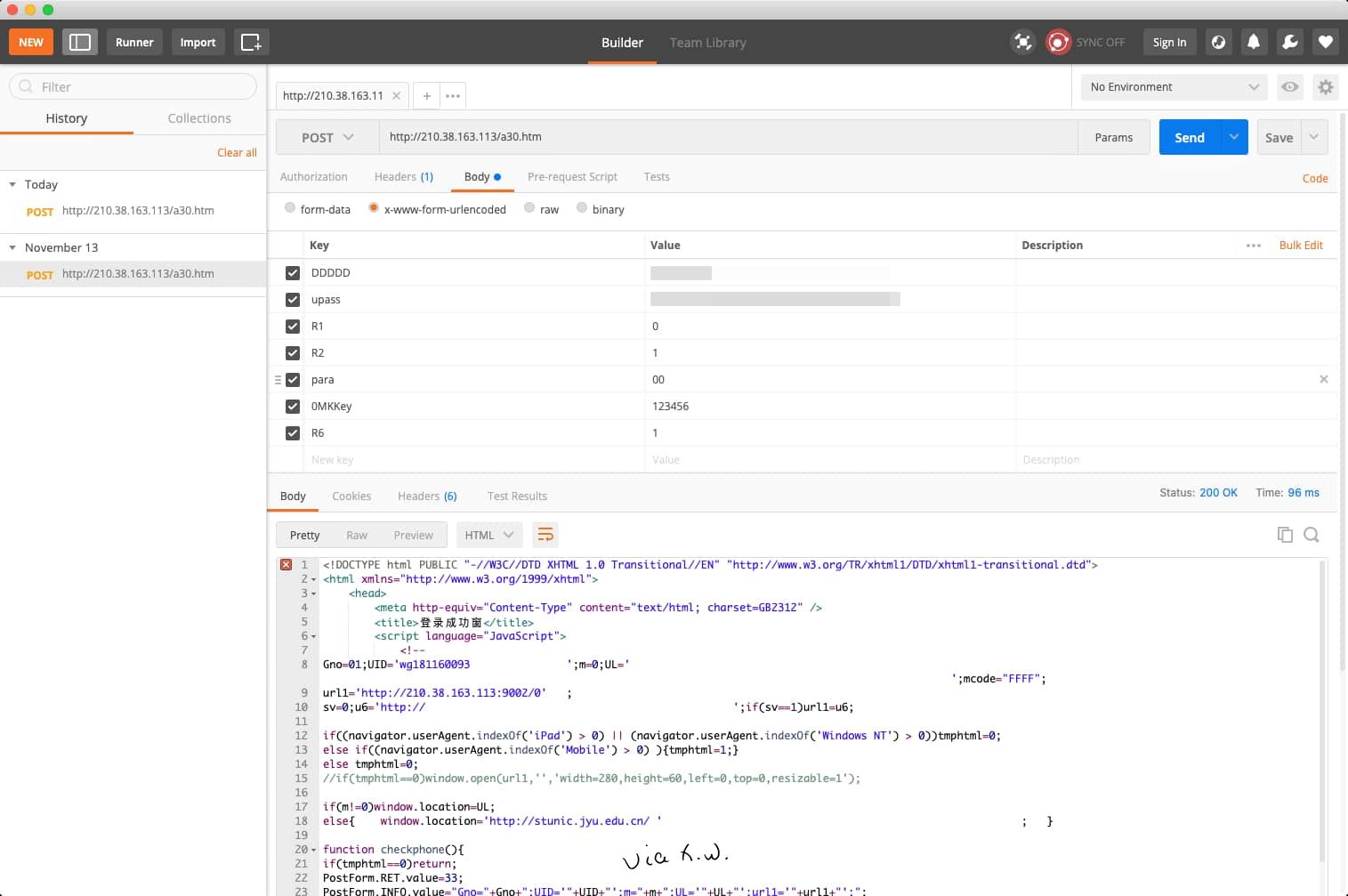
Task: Click the environment quick look eye icon
Action: coord(1289,87)
